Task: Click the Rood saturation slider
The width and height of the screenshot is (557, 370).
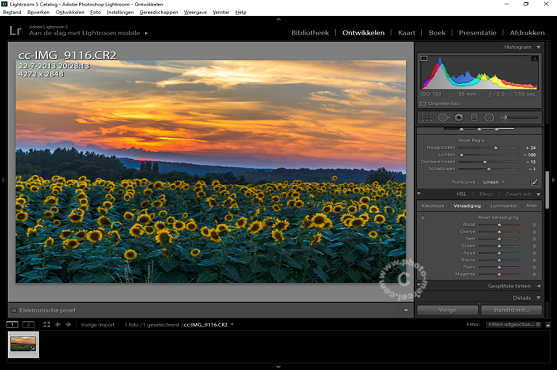Action: pos(499,225)
